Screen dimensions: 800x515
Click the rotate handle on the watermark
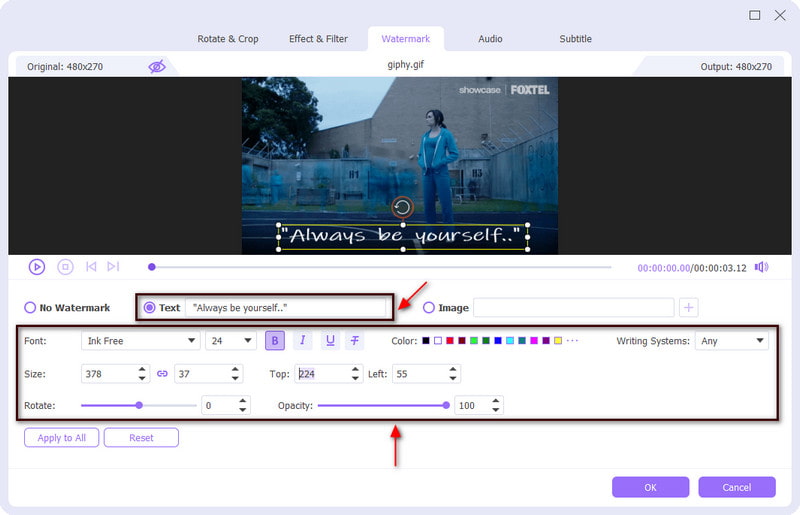(402, 207)
